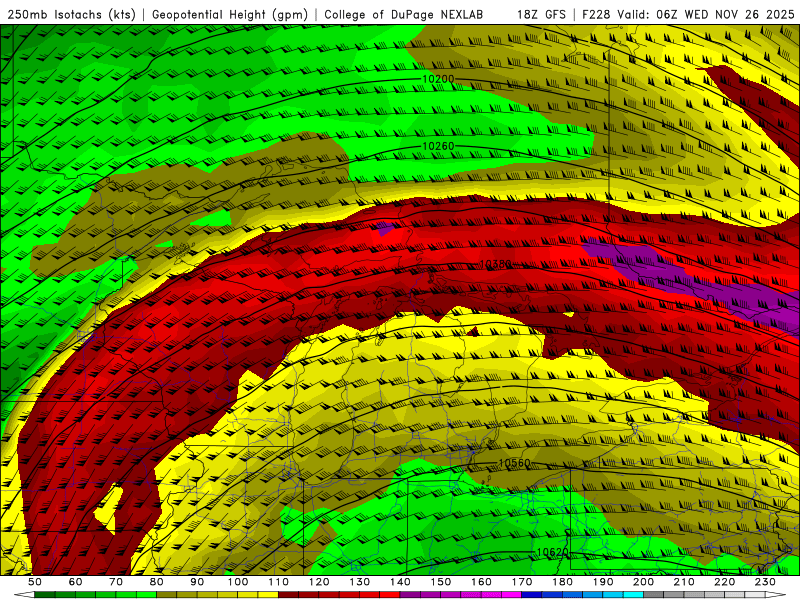
Task: Click the colorbar's right end arrow
Action: coord(776,595)
